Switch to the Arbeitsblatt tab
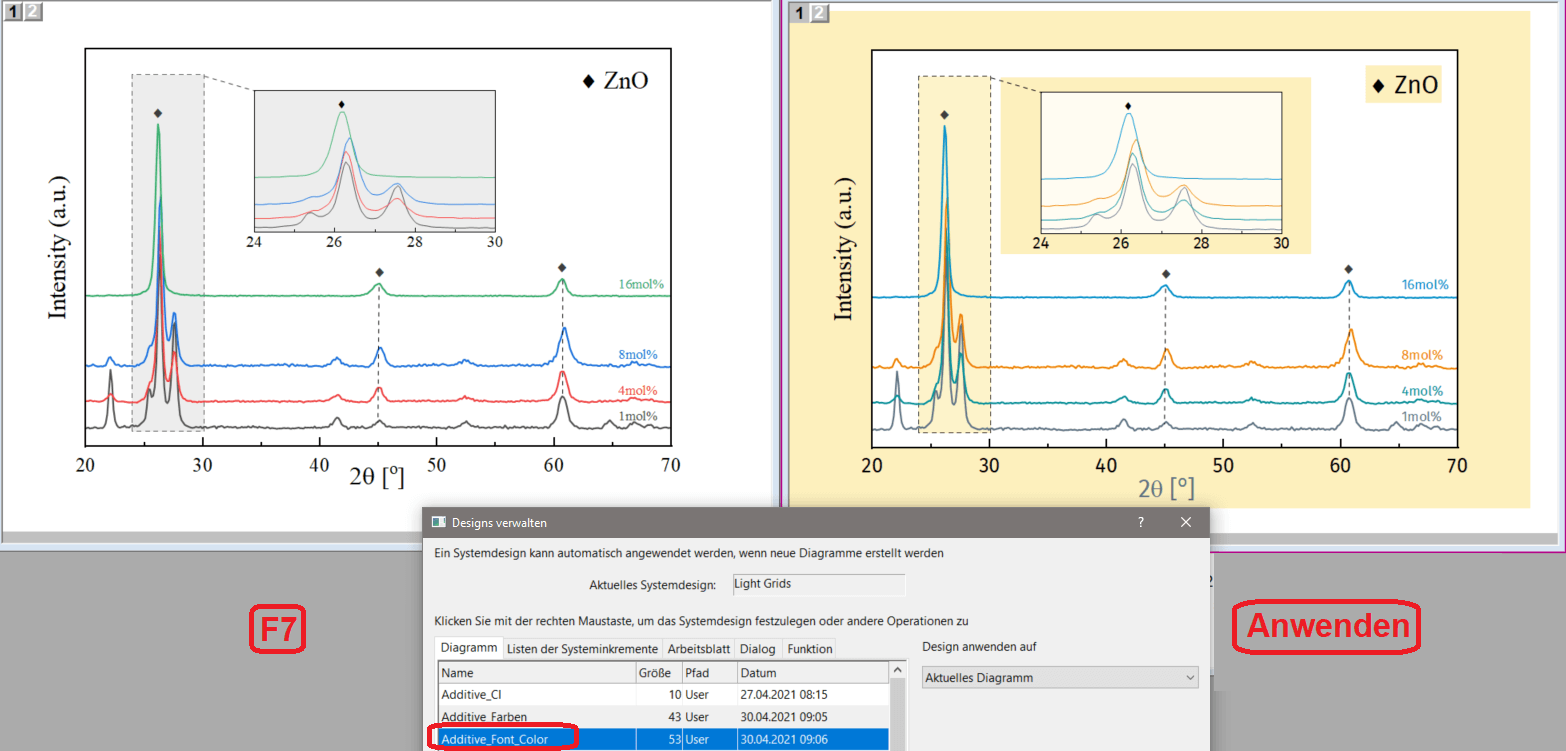The width and height of the screenshot is (1566, 751). [x=699, y=648]
